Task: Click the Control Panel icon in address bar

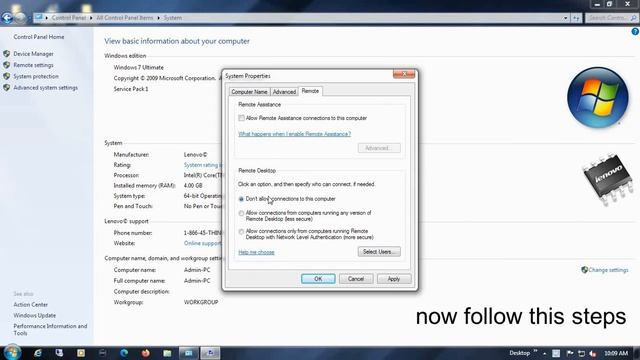Action: point(38,18)
